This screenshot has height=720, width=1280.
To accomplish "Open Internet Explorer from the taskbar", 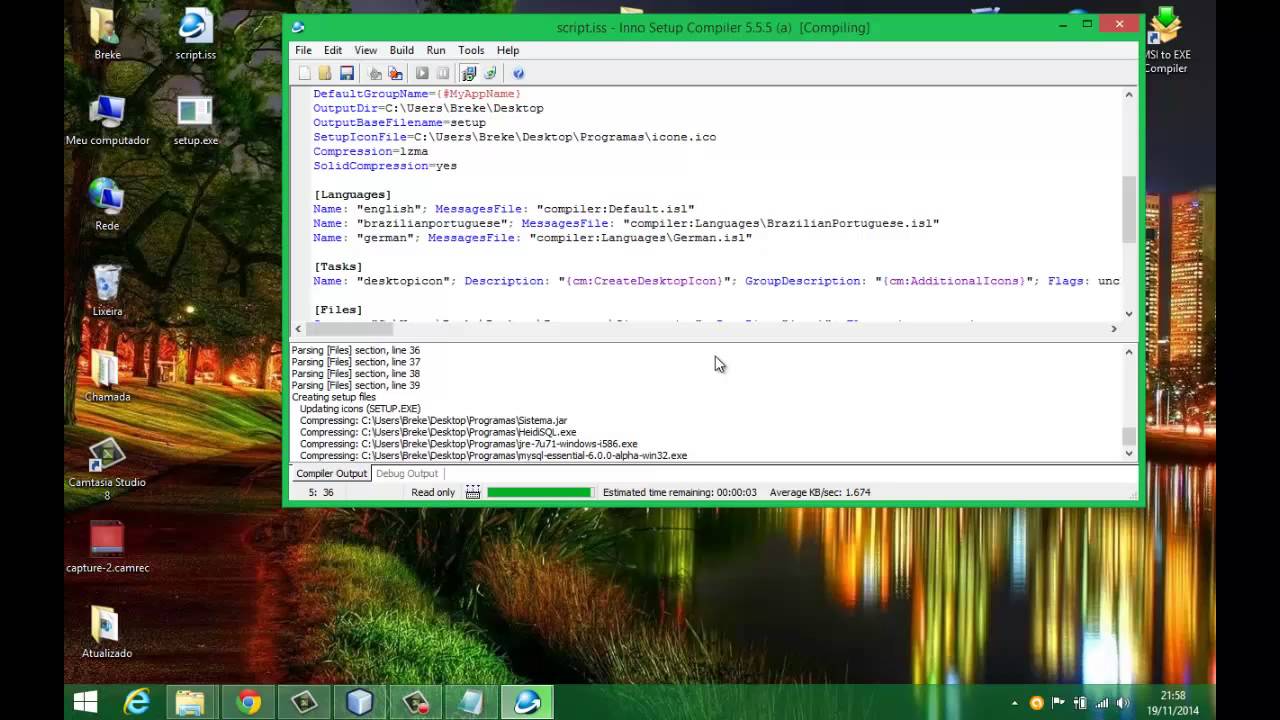I will 137,703.
